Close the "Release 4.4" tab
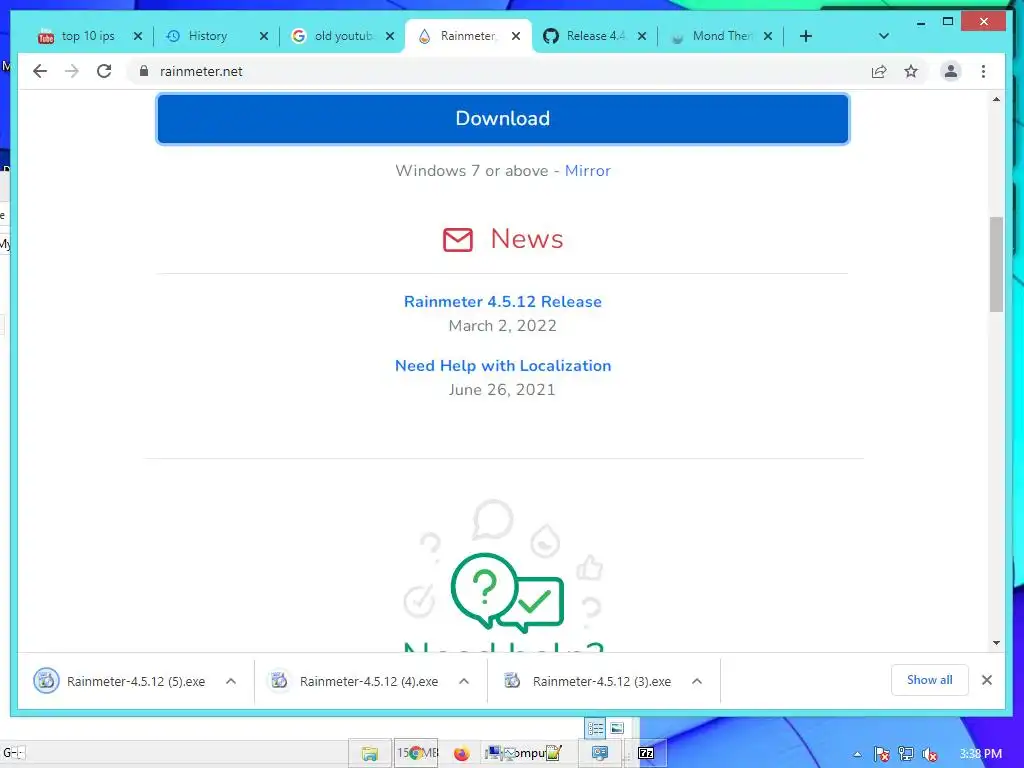 pyautogui.click(x=642, y=36)
